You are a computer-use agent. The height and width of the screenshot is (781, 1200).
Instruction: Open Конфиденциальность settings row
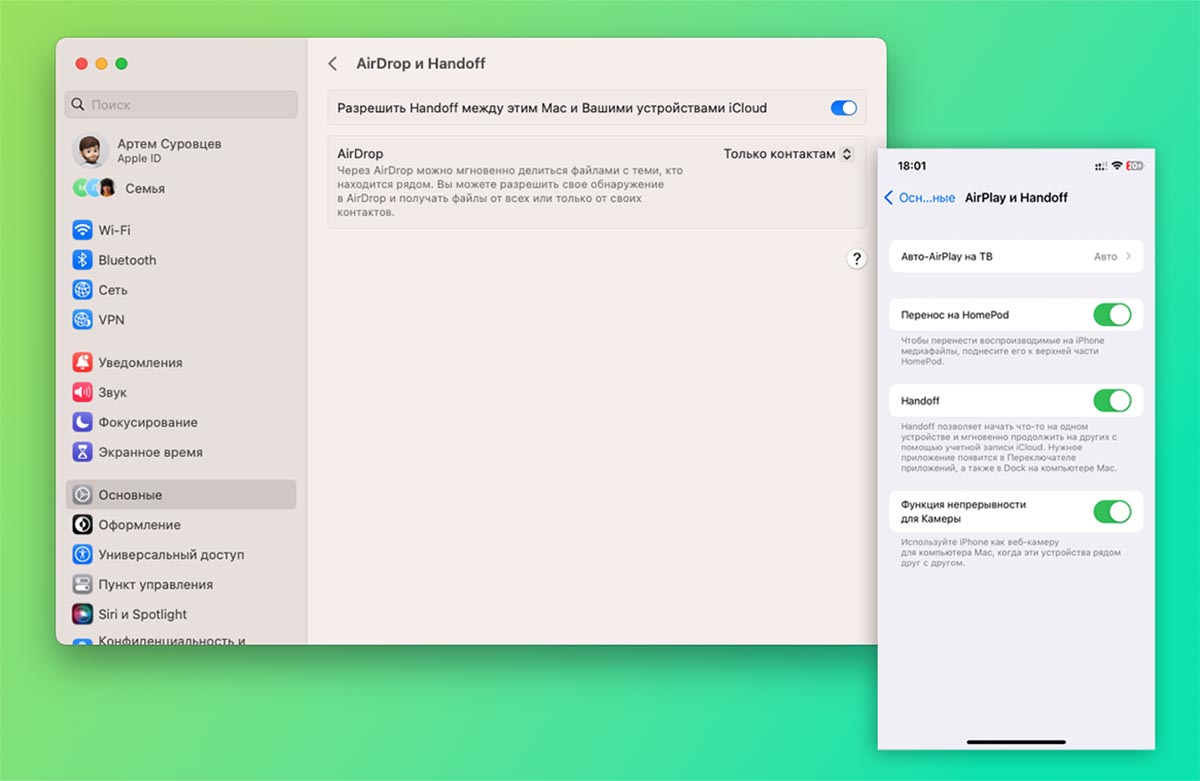click(181, 638)
